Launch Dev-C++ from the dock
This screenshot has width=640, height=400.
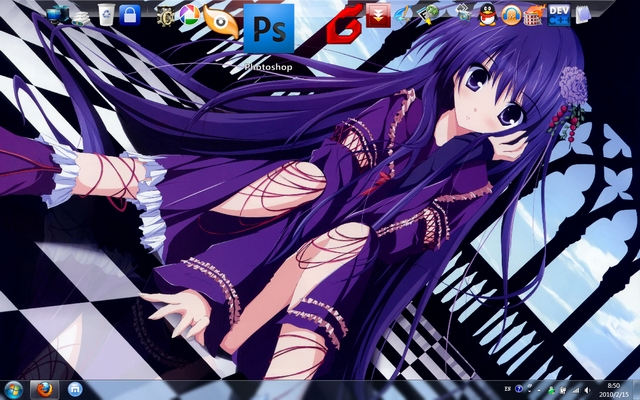[x=559, y=15]
